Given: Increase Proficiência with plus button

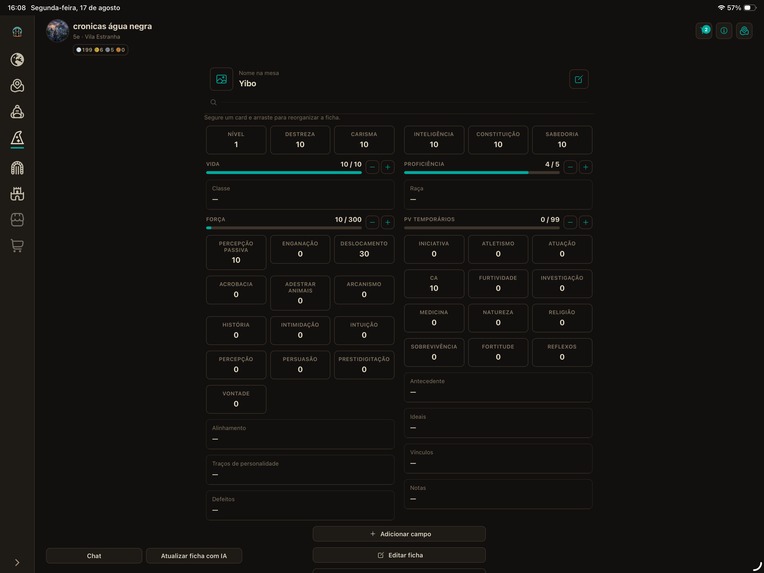Looking at the screenshot, I should click(586, 167).
